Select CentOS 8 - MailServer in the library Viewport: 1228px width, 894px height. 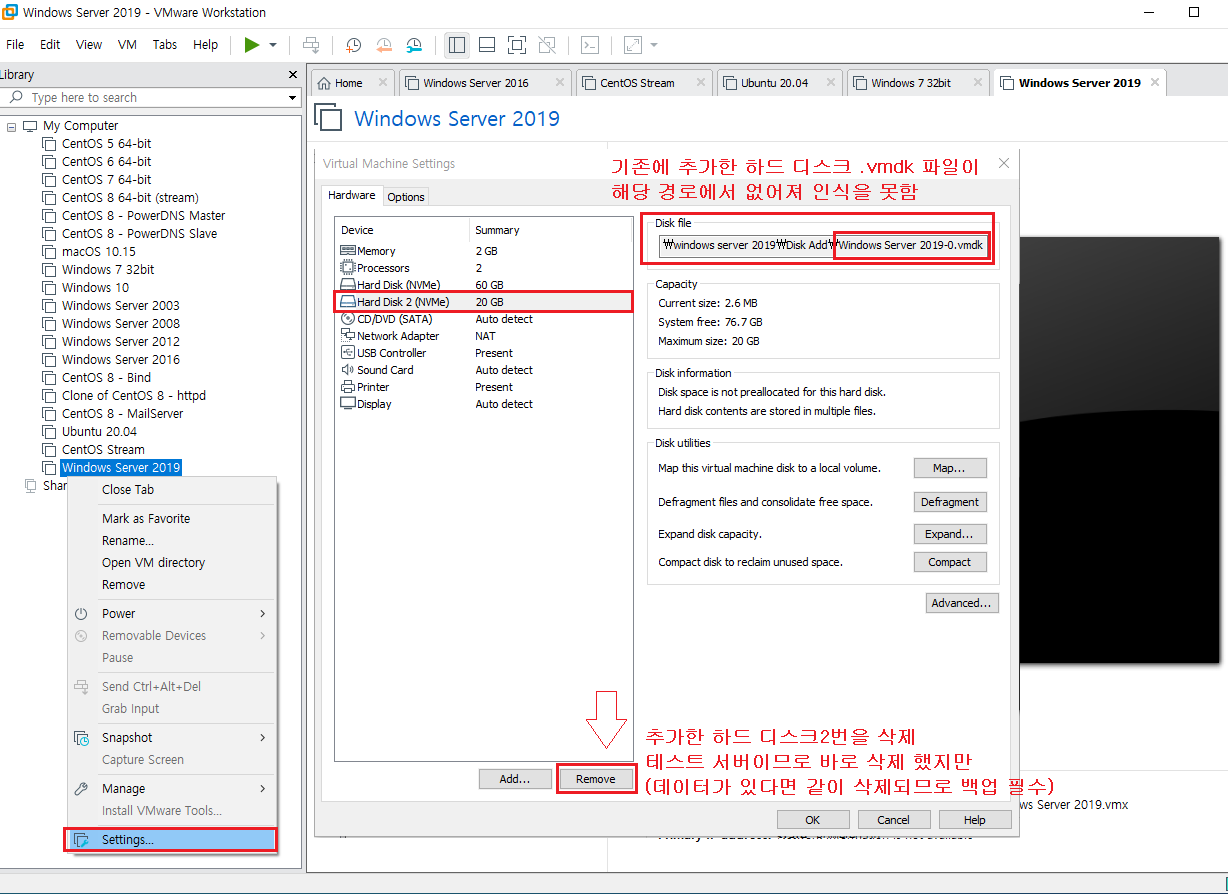[122, 414]
